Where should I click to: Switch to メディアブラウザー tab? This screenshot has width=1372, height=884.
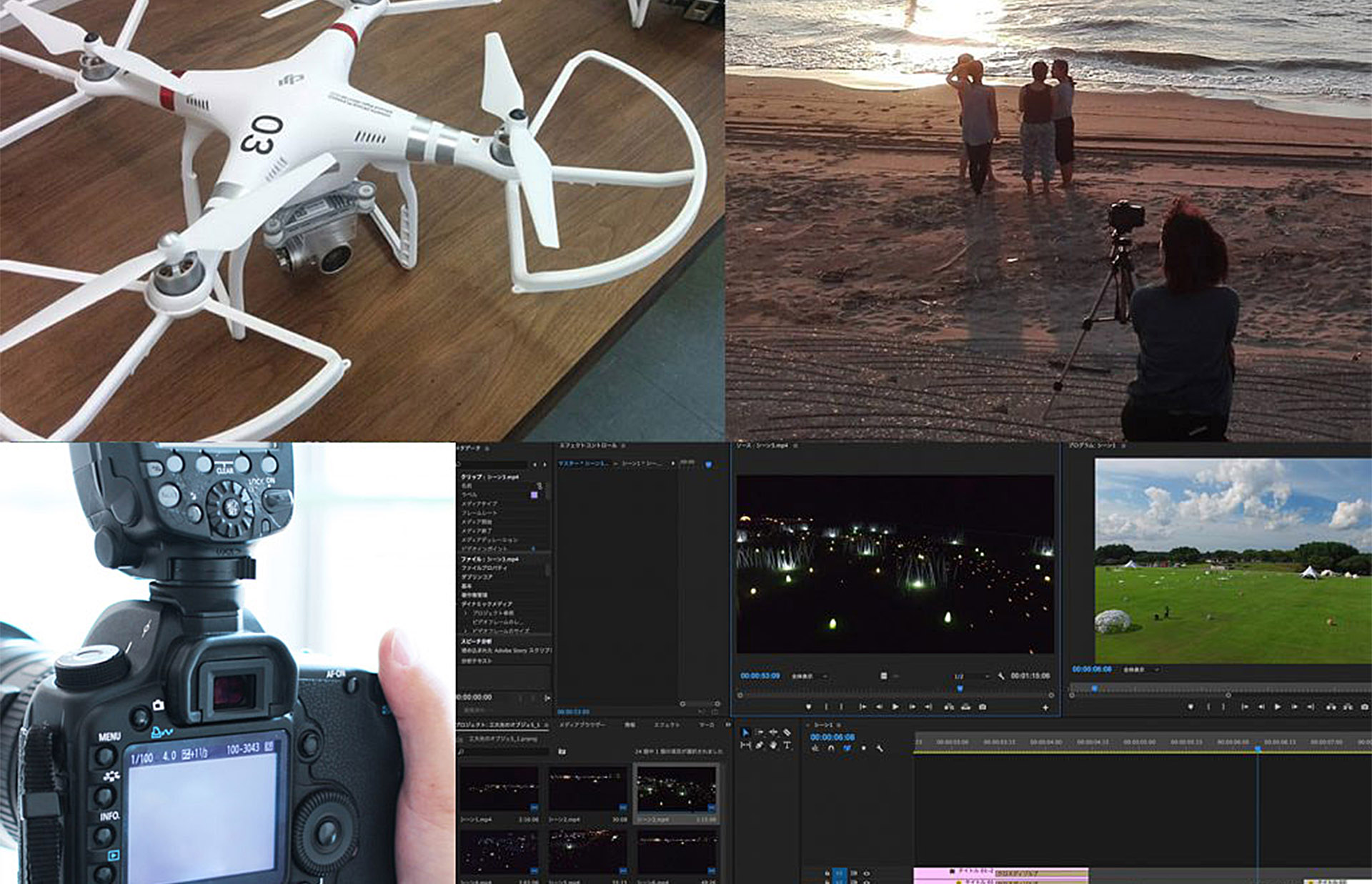tap(581, 725)
